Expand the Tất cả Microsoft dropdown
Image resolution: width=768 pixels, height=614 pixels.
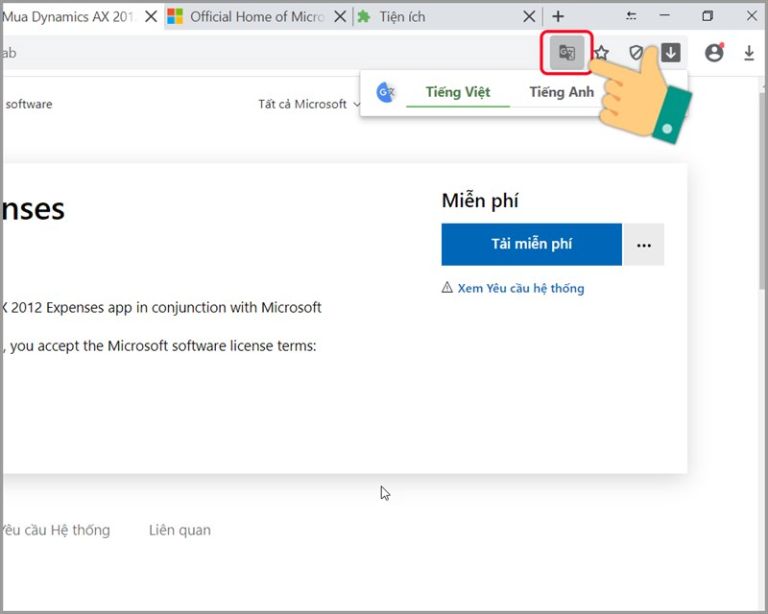310,104
